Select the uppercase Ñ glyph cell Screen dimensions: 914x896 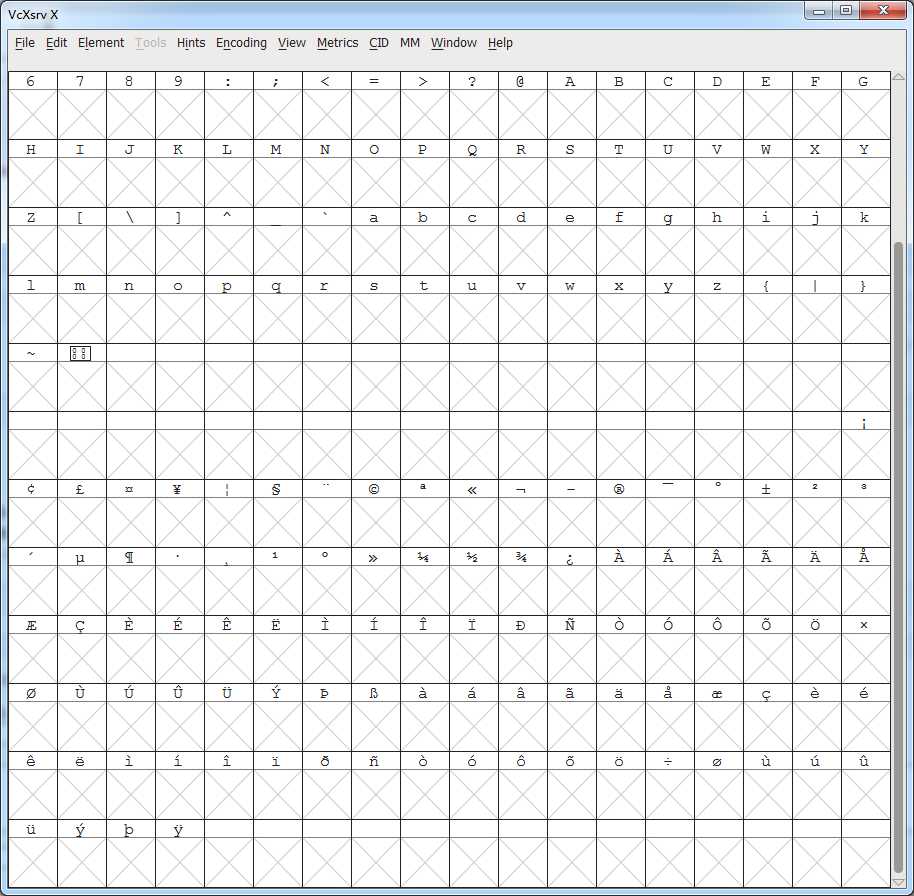tap(572, 650)
